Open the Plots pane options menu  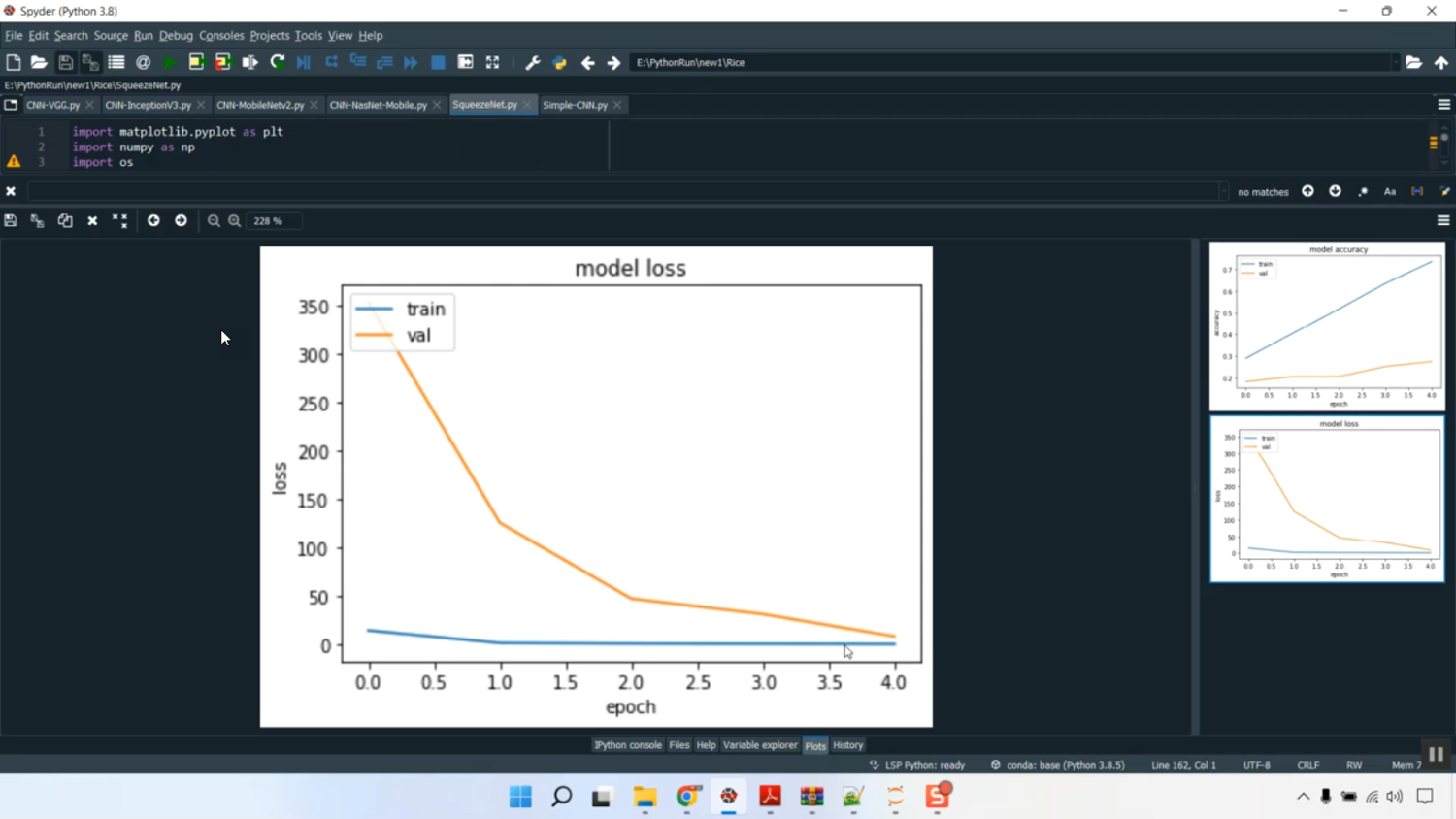(x=1442, y=220)
